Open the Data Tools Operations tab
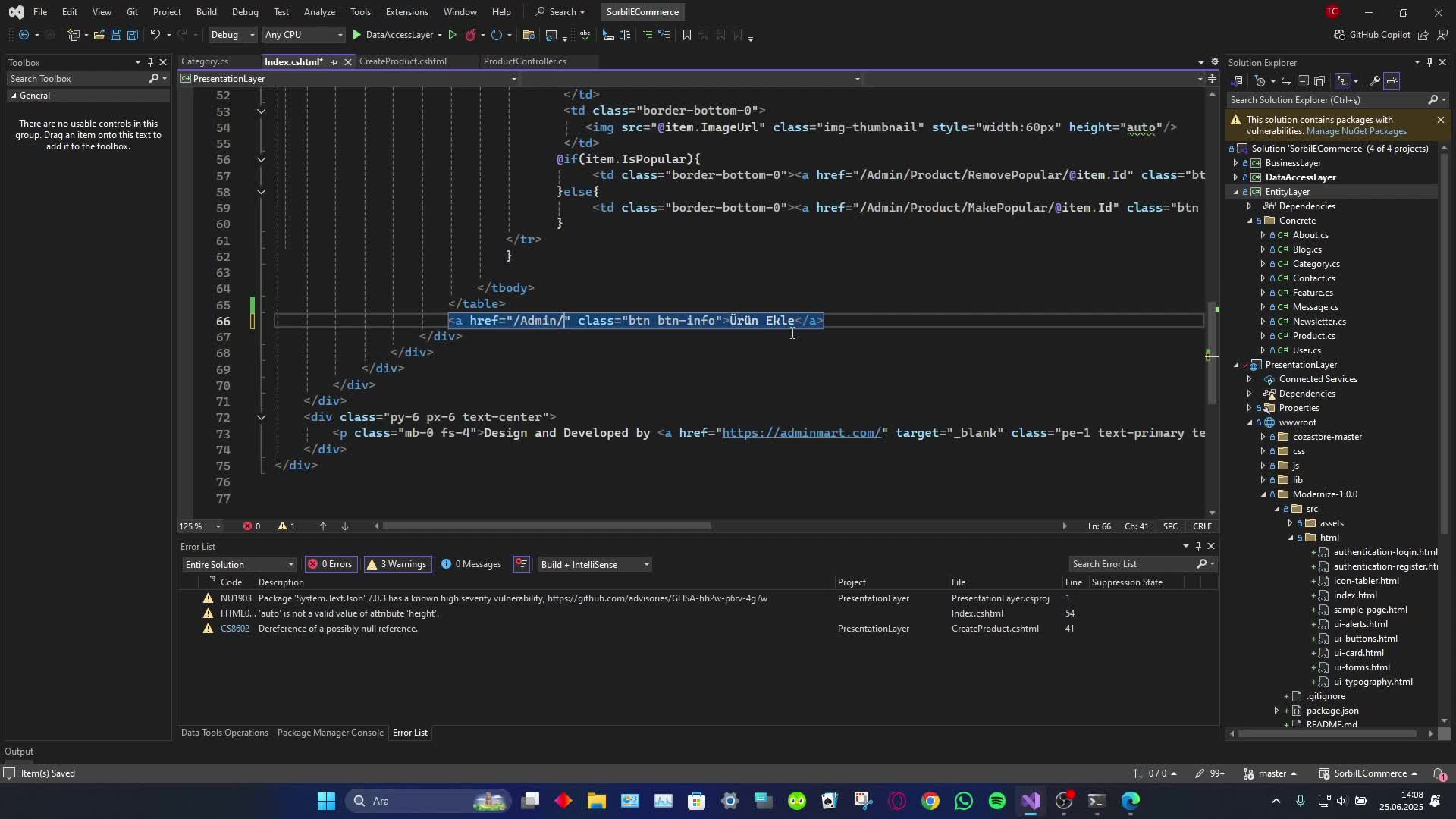Screen dimensions: 1456x819 (224, 733)
